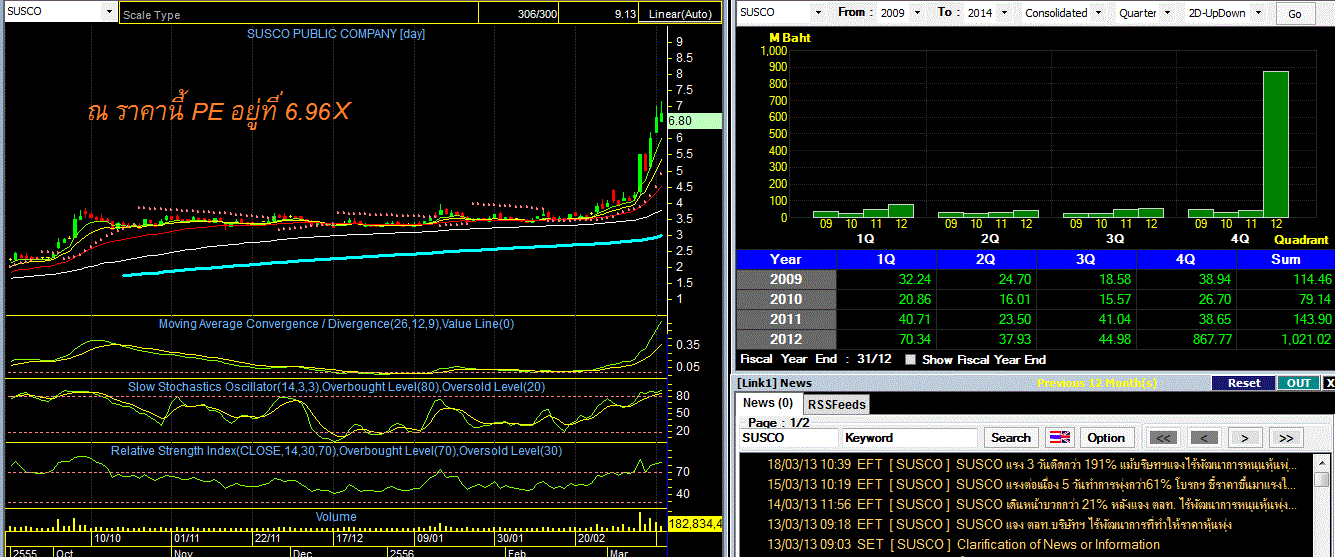The width and height of the screenshot is (1335, 557).
Task: Click the 143.90 sum cell for 2011
Action: point(1285,319)
